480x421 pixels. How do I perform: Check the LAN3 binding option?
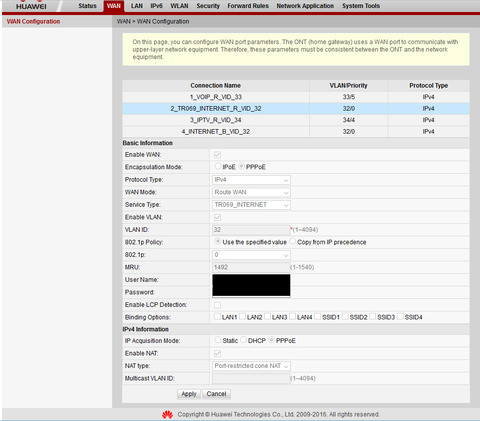[267, 316]
